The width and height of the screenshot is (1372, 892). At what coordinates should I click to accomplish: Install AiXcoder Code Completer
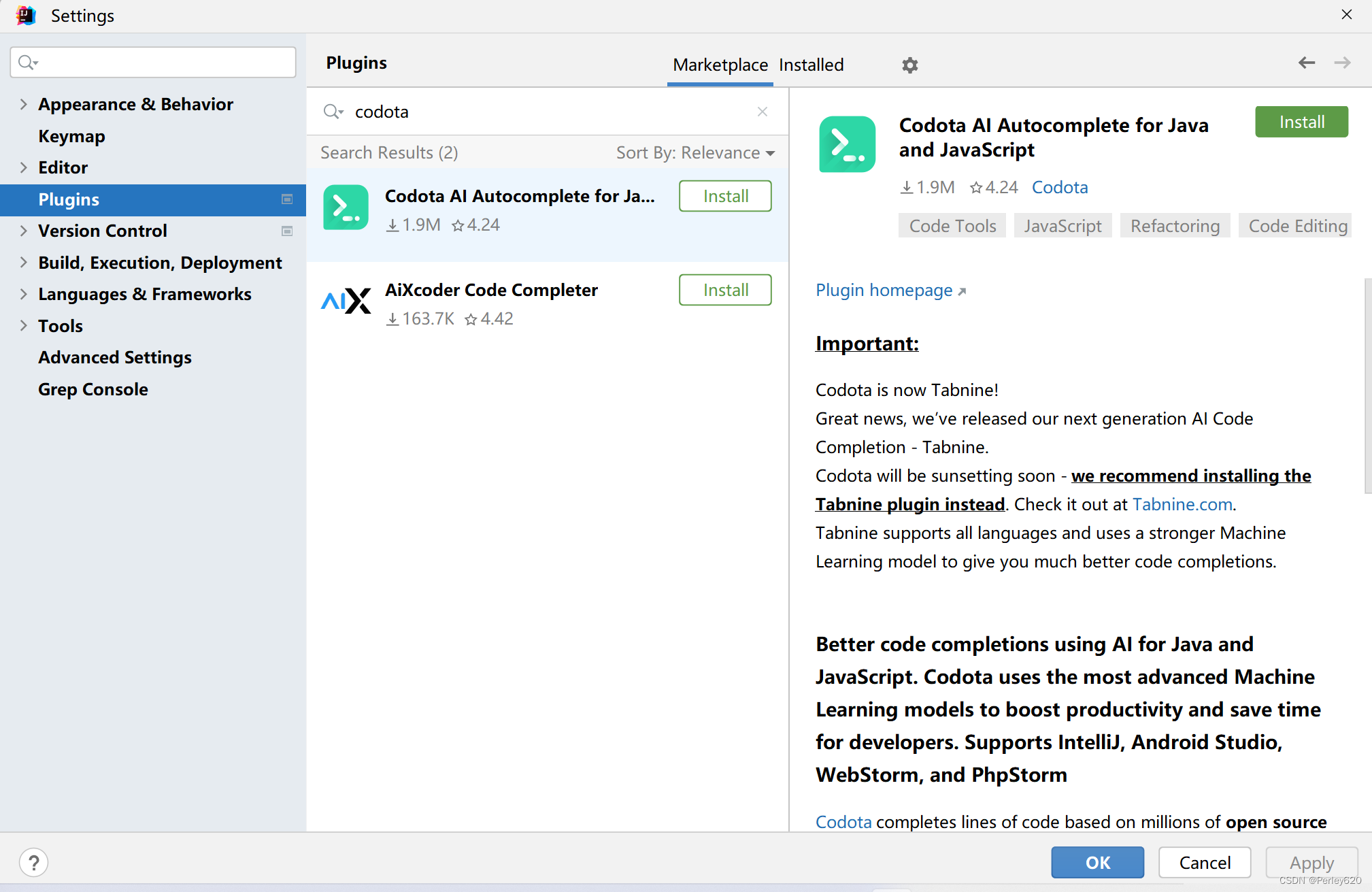coord(725,290)
